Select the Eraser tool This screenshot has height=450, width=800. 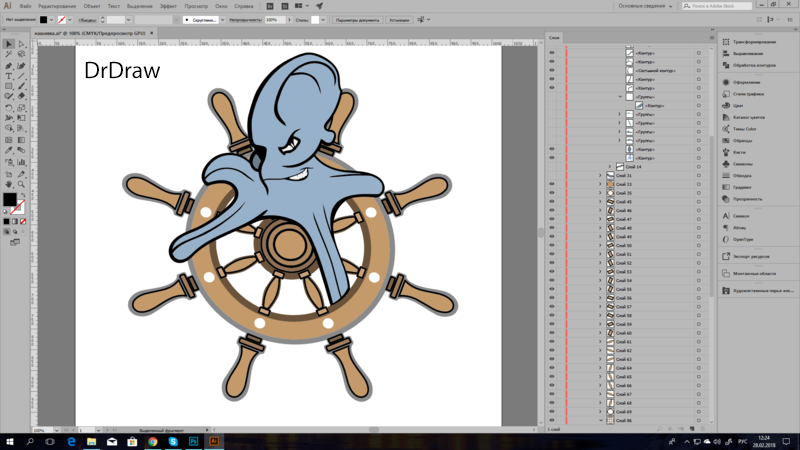tap(21, 96)
